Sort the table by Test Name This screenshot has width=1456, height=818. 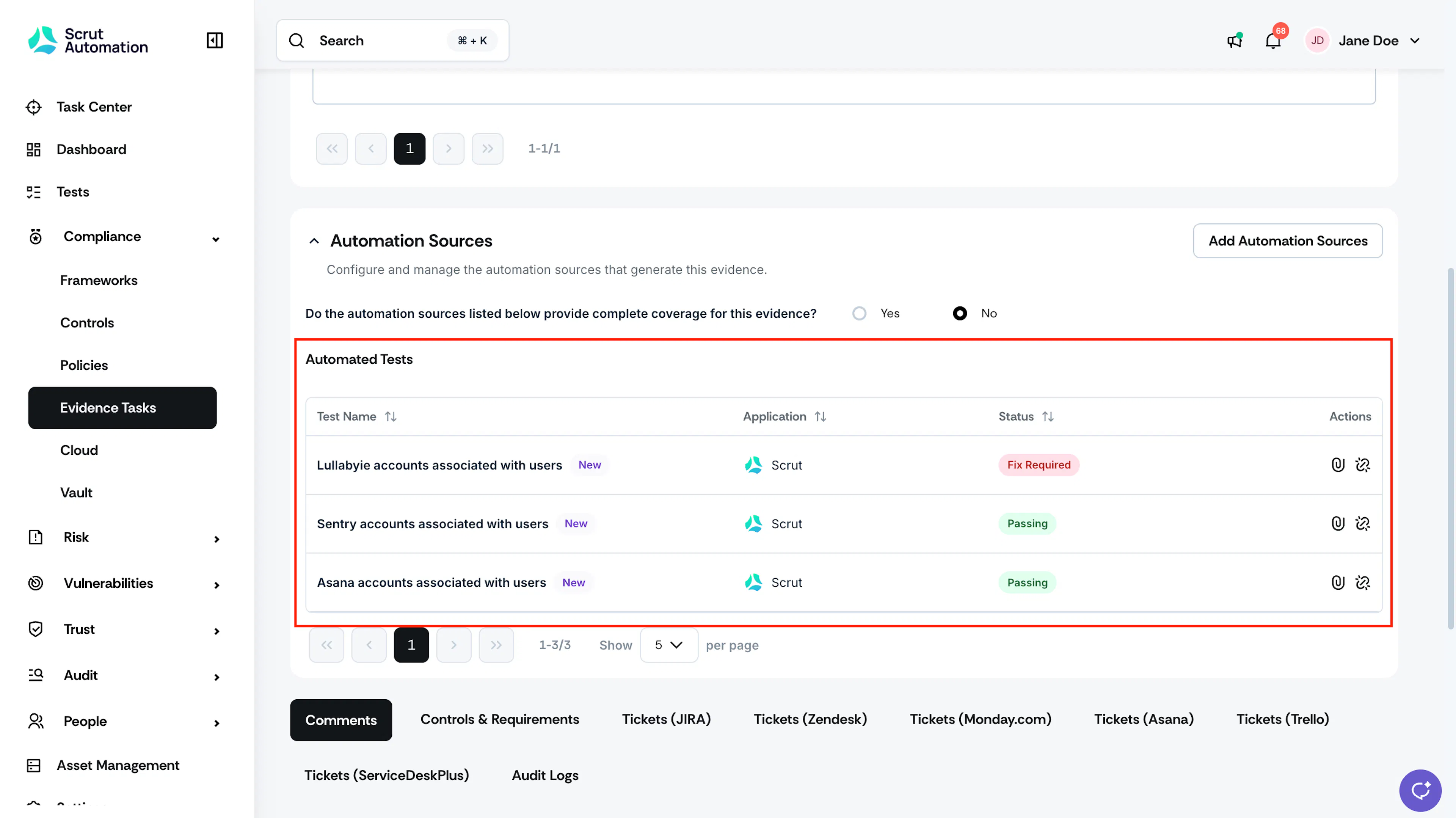[x=391, y=417]
